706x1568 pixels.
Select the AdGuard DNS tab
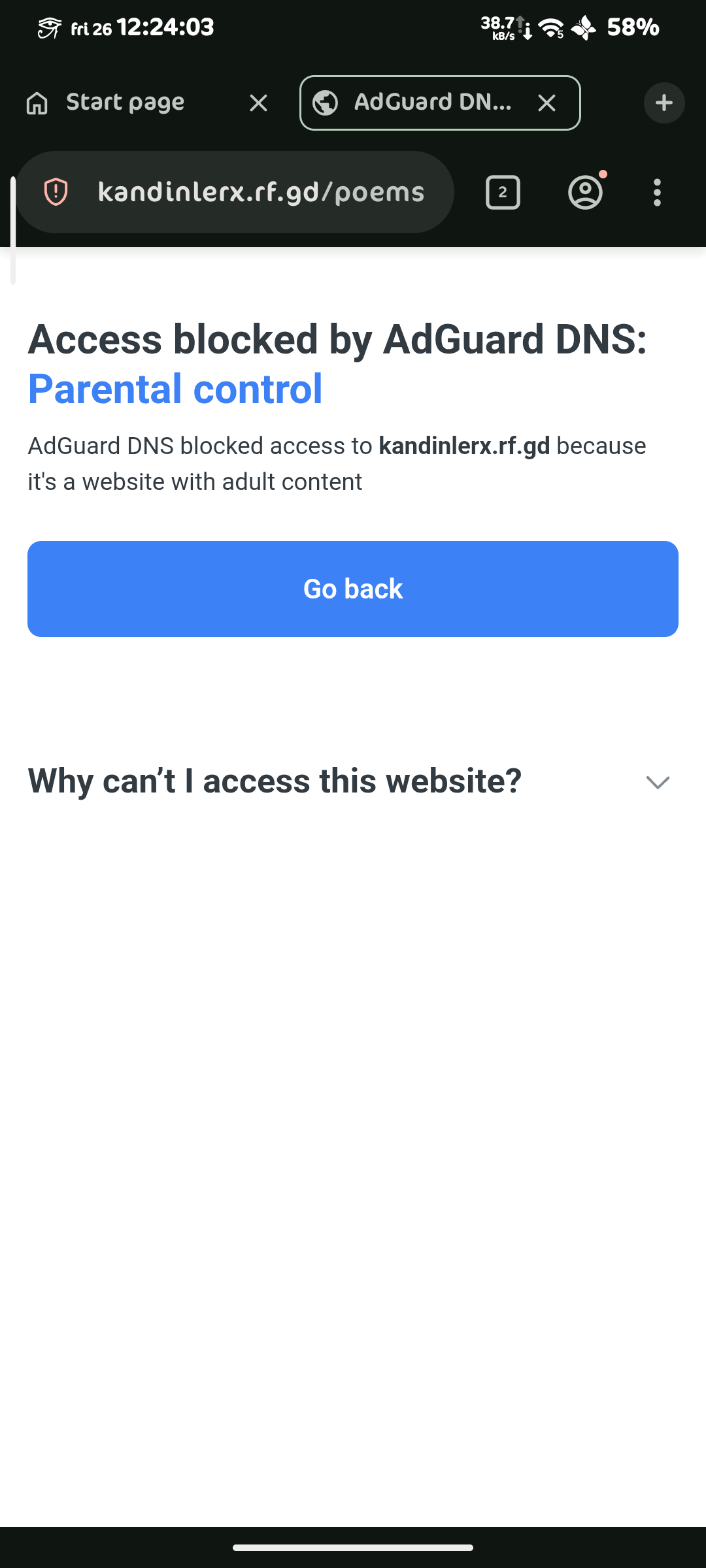(432, 103)
